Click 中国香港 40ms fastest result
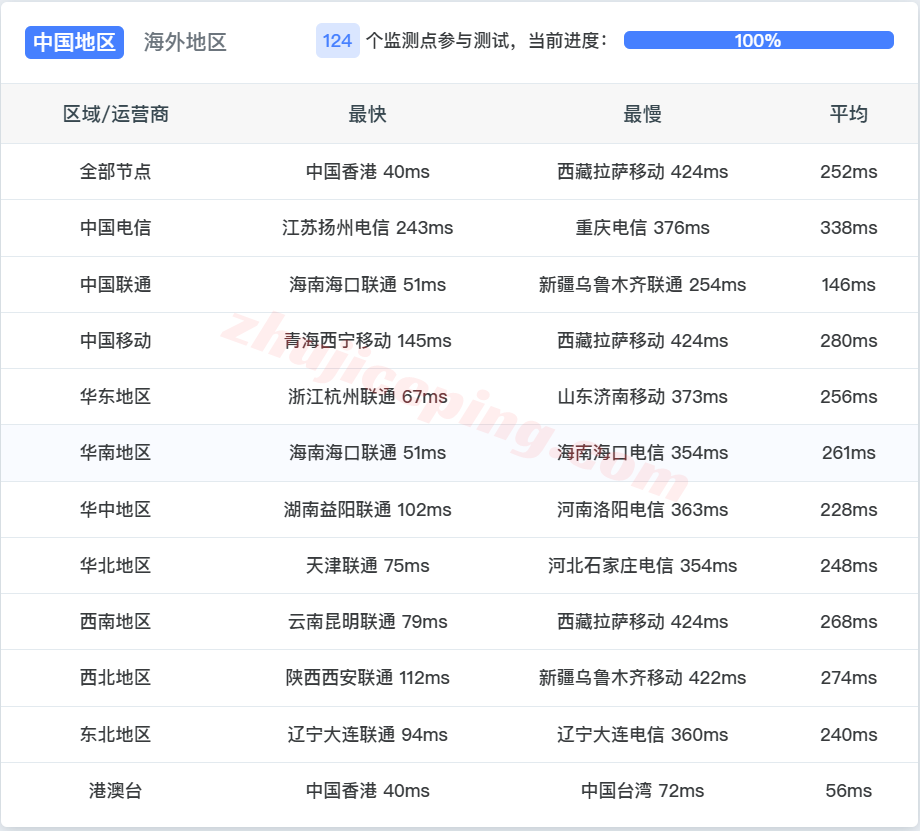This screenshot has height=831, width=920. [367, 171]
